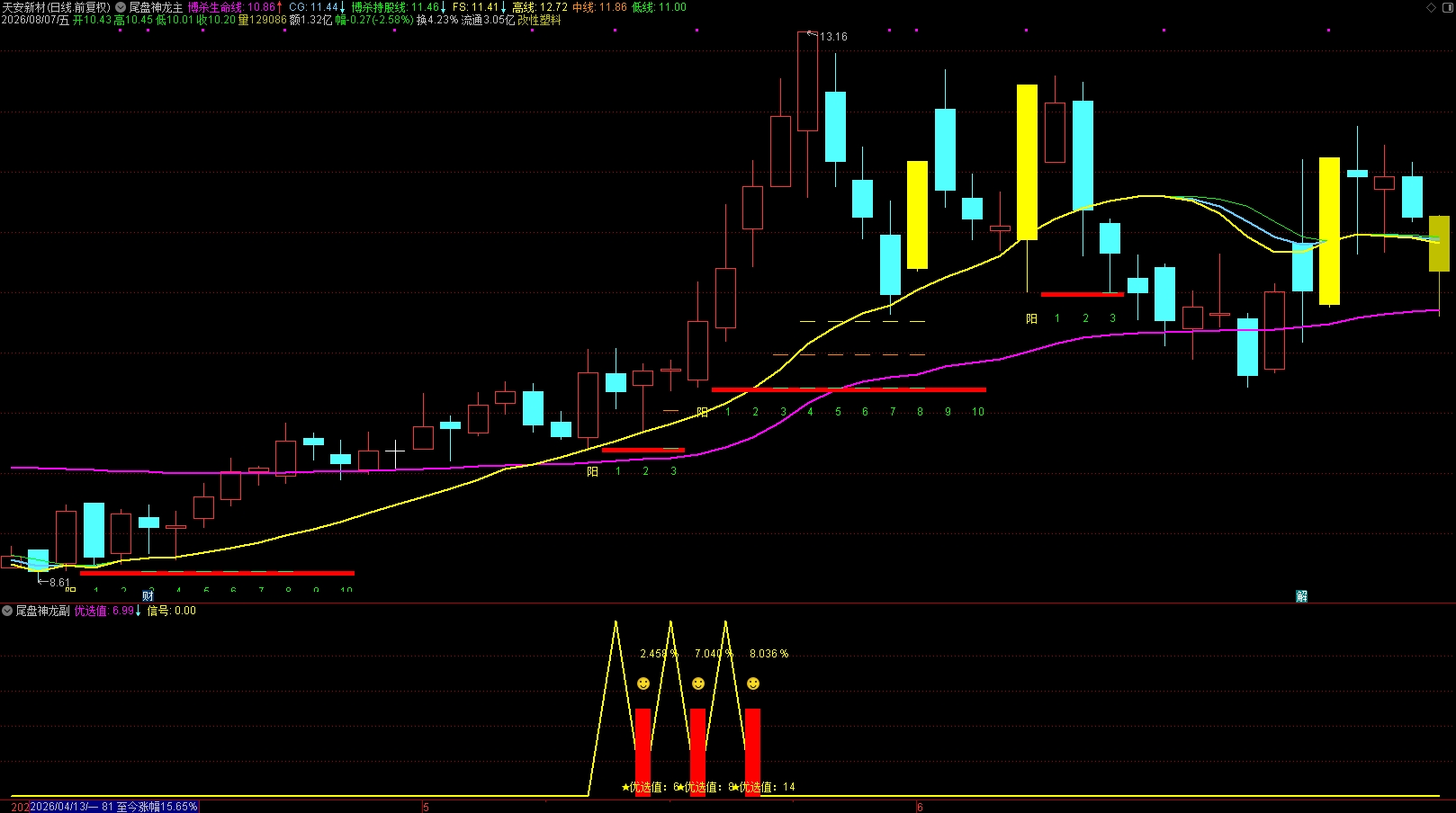Select month 5 marker on time axis

(426, 807)
